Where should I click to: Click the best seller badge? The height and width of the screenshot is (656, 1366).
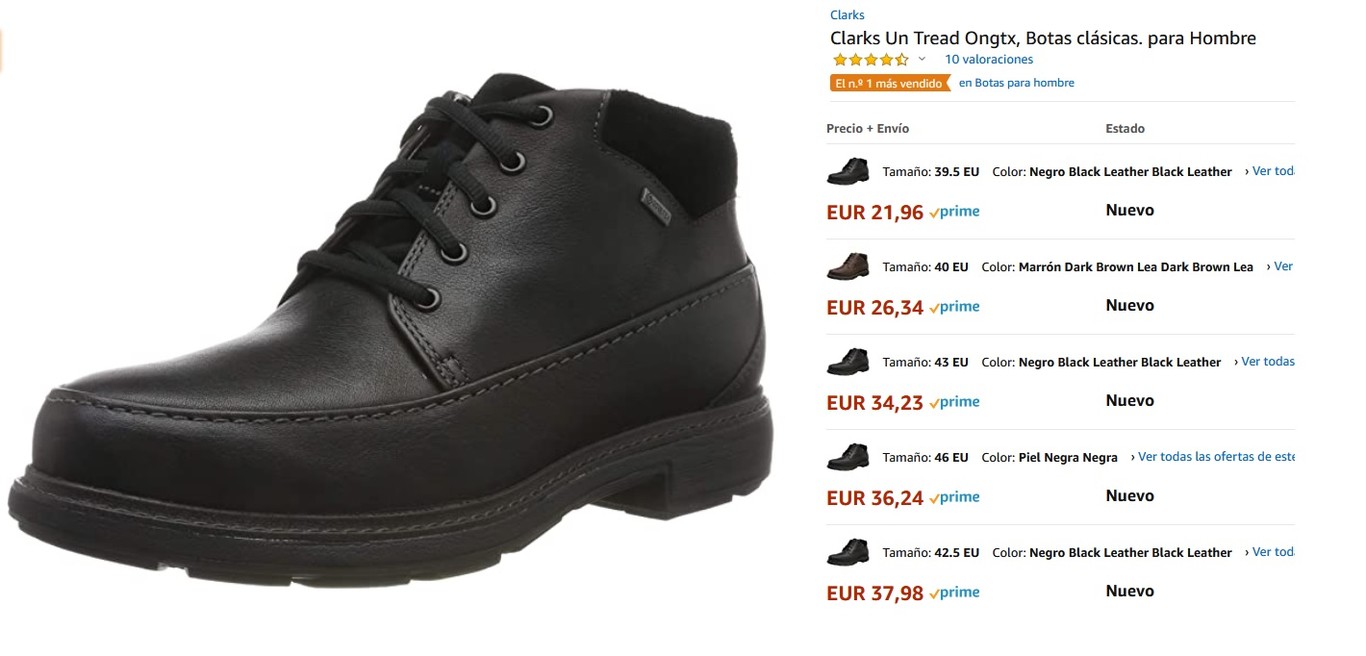(889, 83)
